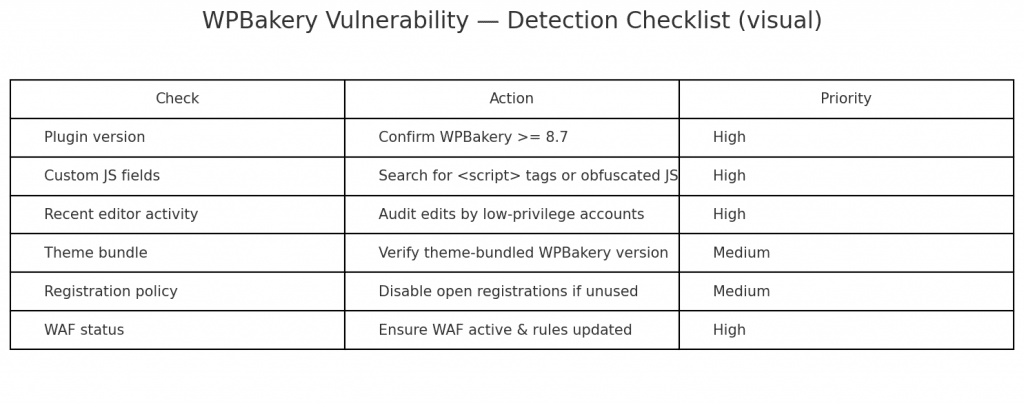The width and height of the screenshot is (1024, 403).
Task: Click the priority cell for WAF status
Action: 729,330
